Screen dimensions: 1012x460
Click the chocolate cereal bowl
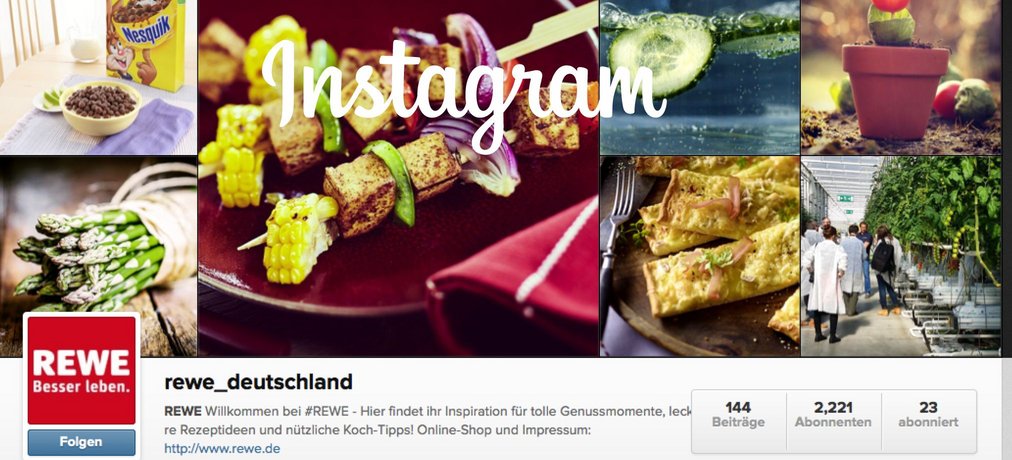tap(101, 108)
